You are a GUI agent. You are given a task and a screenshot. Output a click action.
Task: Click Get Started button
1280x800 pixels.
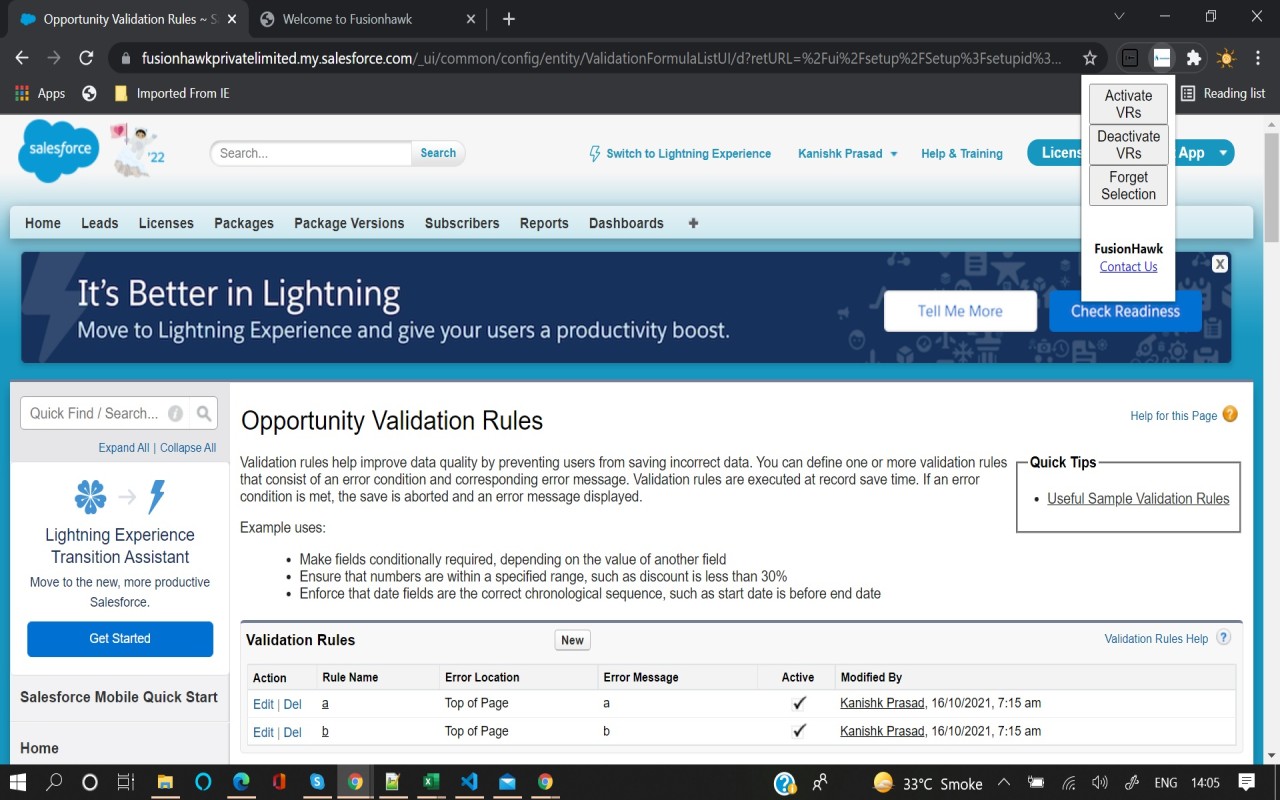pyautogui.click(x=120, y=639)
